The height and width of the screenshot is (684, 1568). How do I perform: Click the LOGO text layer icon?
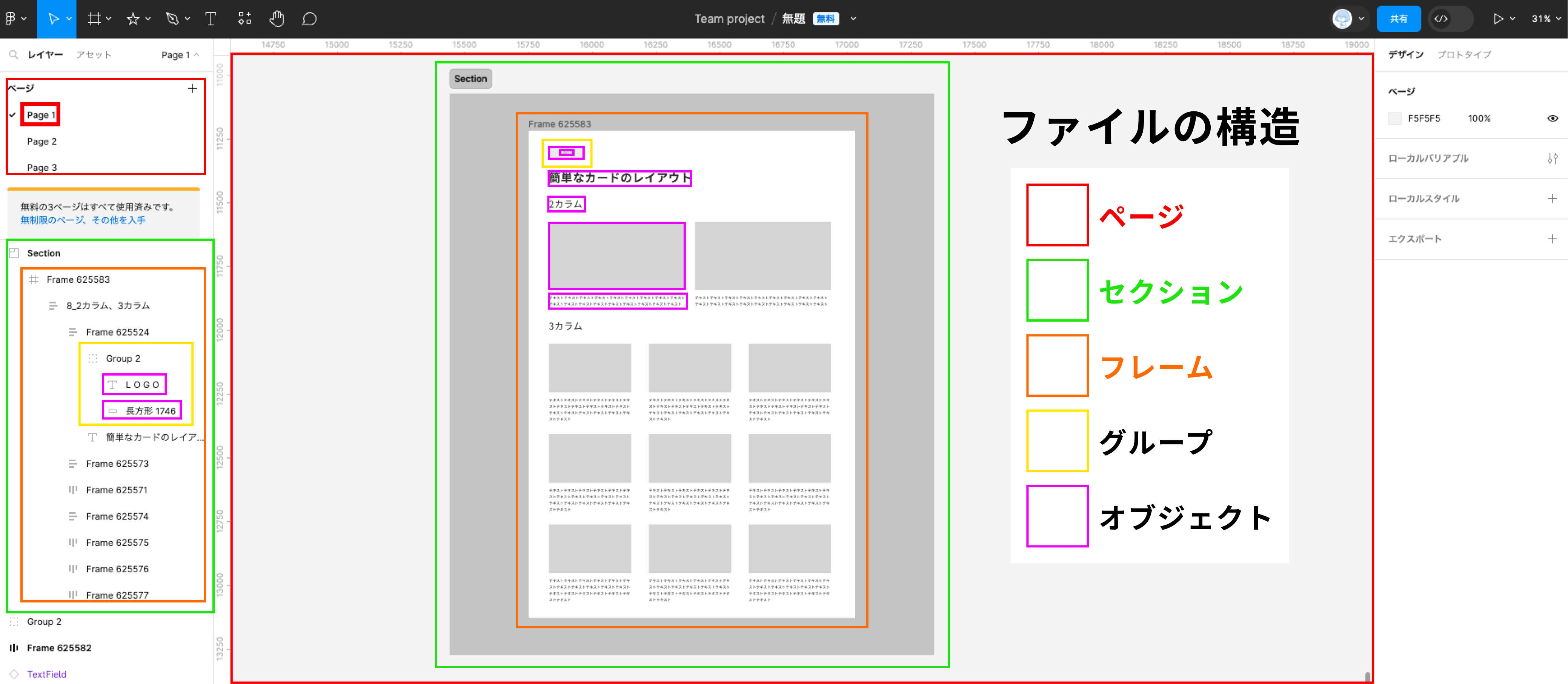tap(112, 385)
